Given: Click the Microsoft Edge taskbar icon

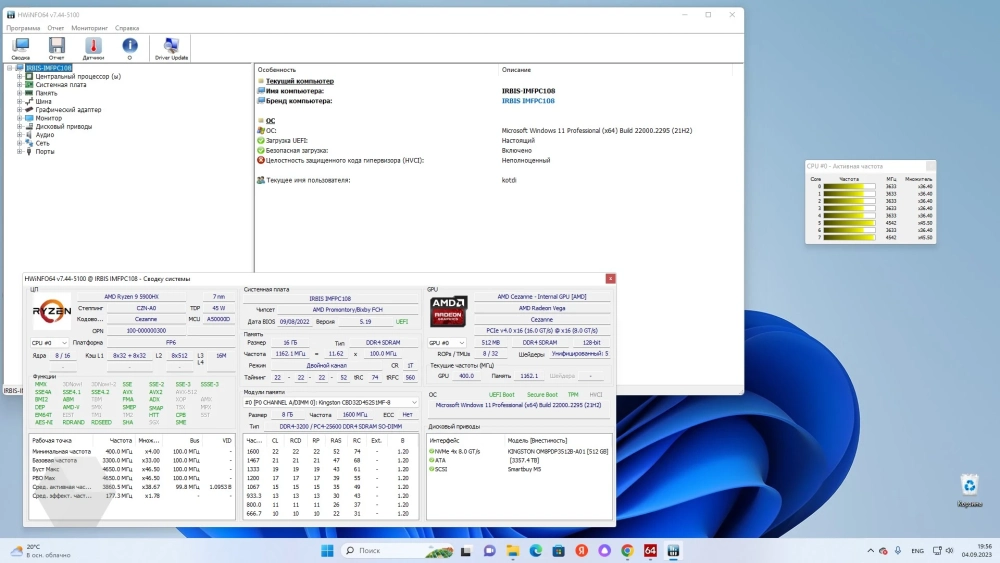Looking at the screenshot, I should [535, 551].
